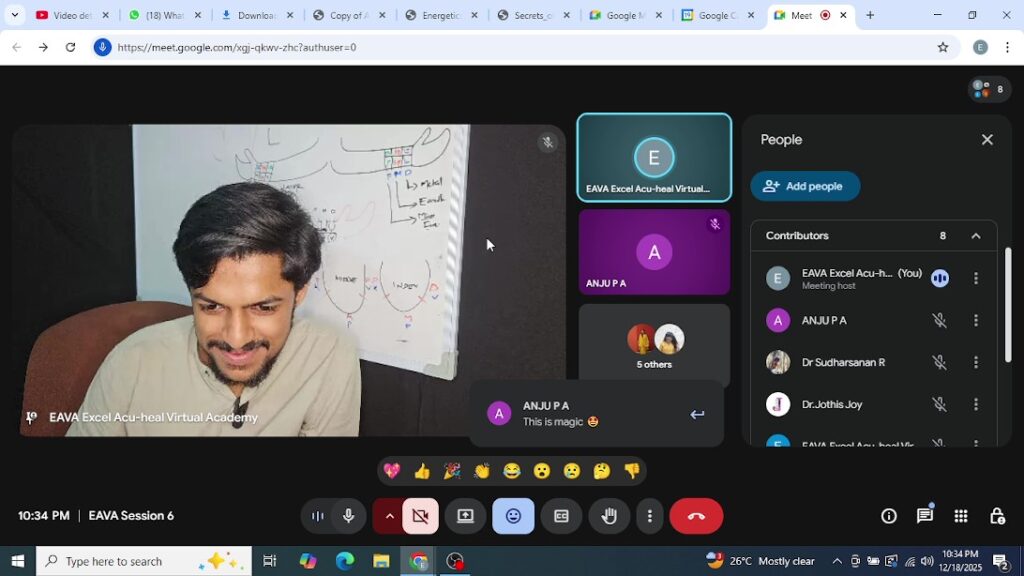Raise your hand in the meeting
The width and height of the screenshot is (1024, 576).
click(609, 516)
